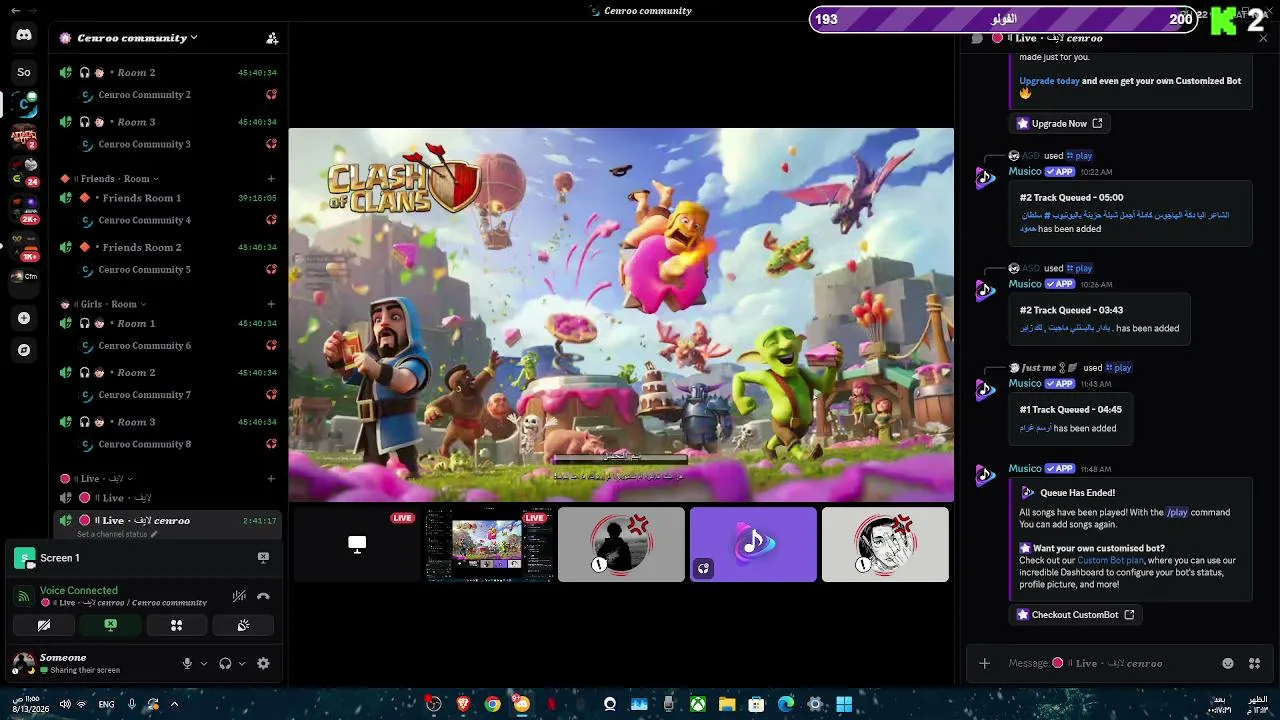Deafen with the headphones button
The height and width of the screenshot is (720, 1280).
[225, 663]
